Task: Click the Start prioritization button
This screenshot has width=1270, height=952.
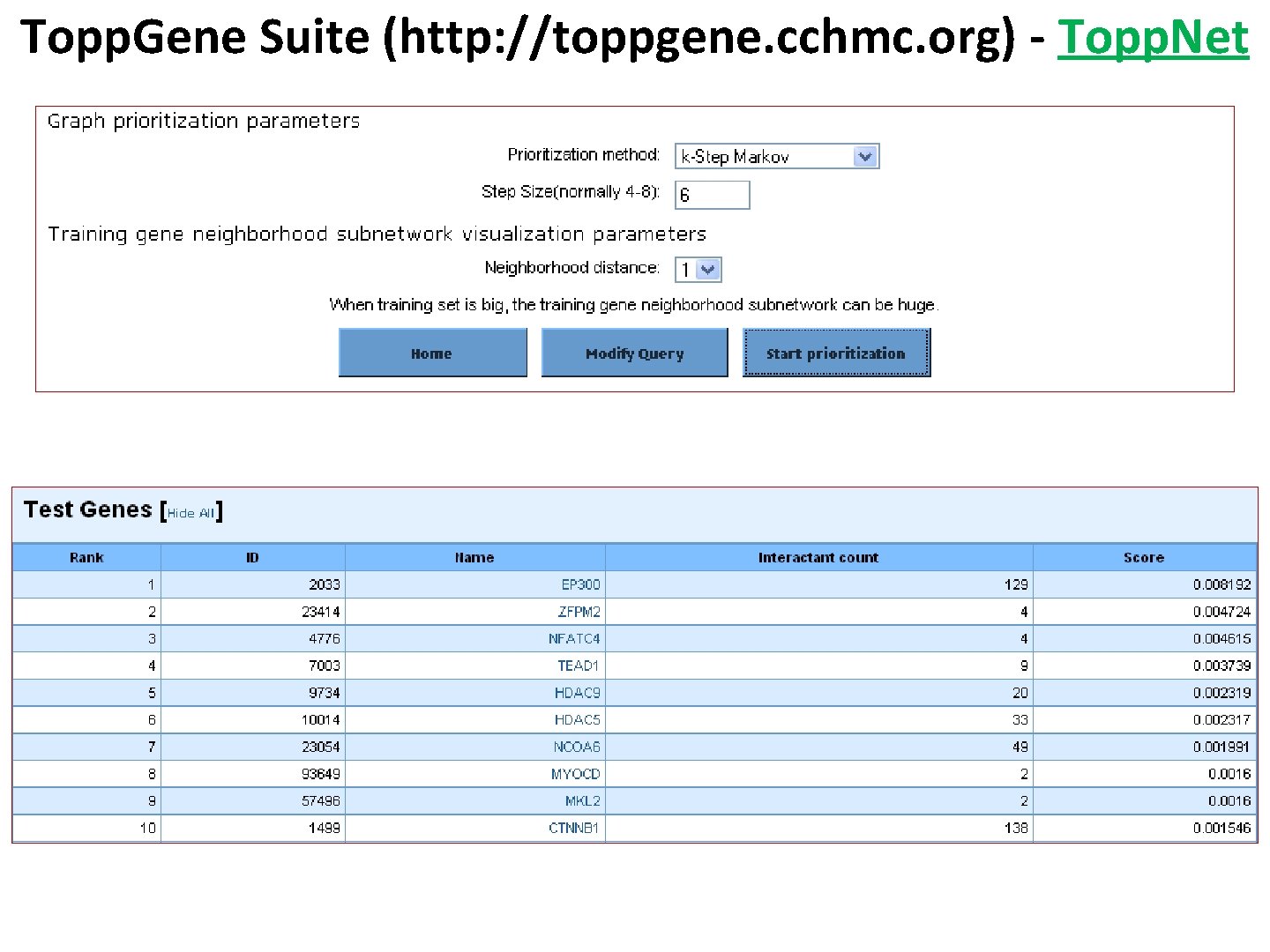Action: tap(836, 353)
